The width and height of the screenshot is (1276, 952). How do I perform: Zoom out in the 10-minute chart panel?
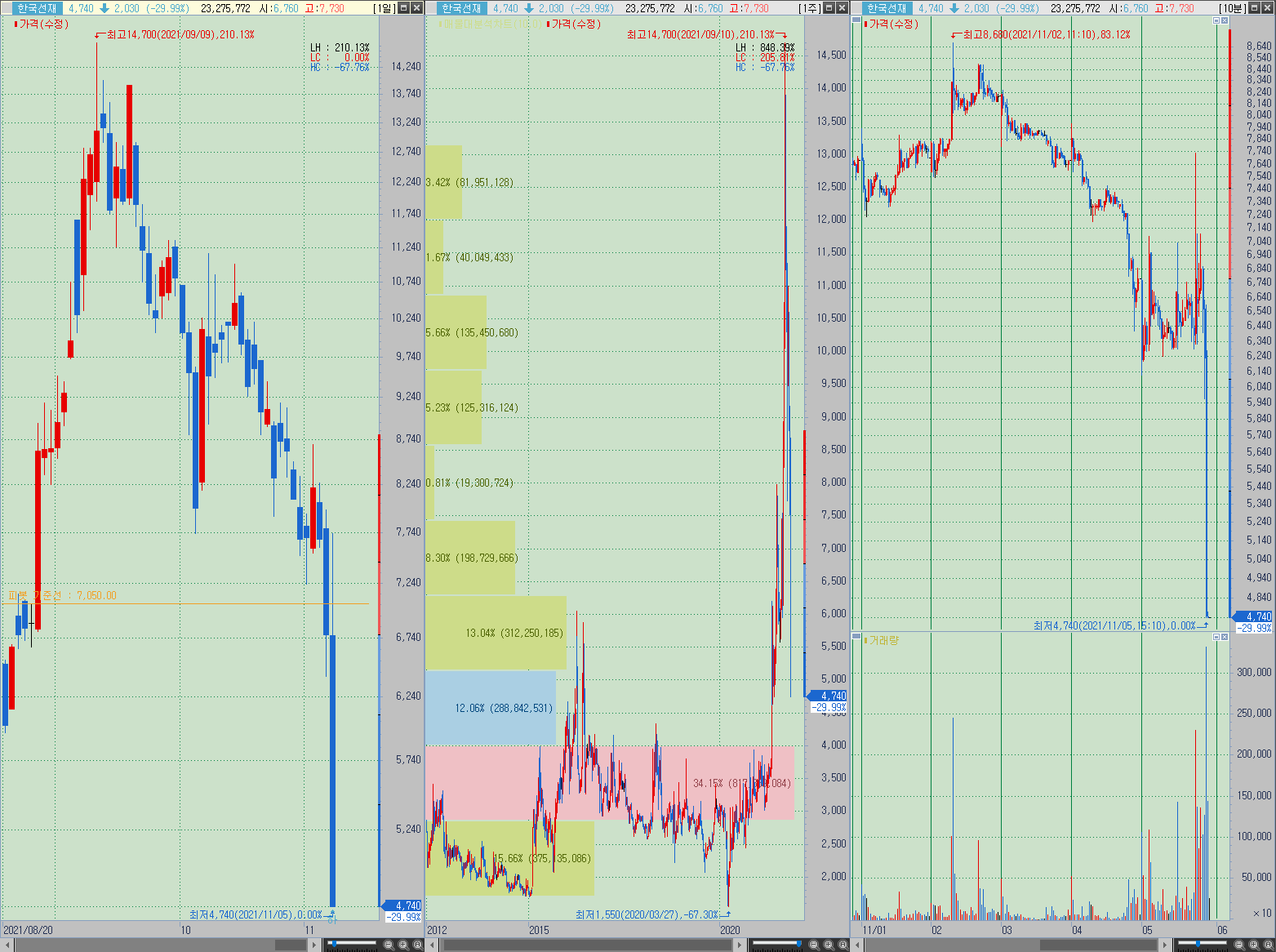(1239, 945)
